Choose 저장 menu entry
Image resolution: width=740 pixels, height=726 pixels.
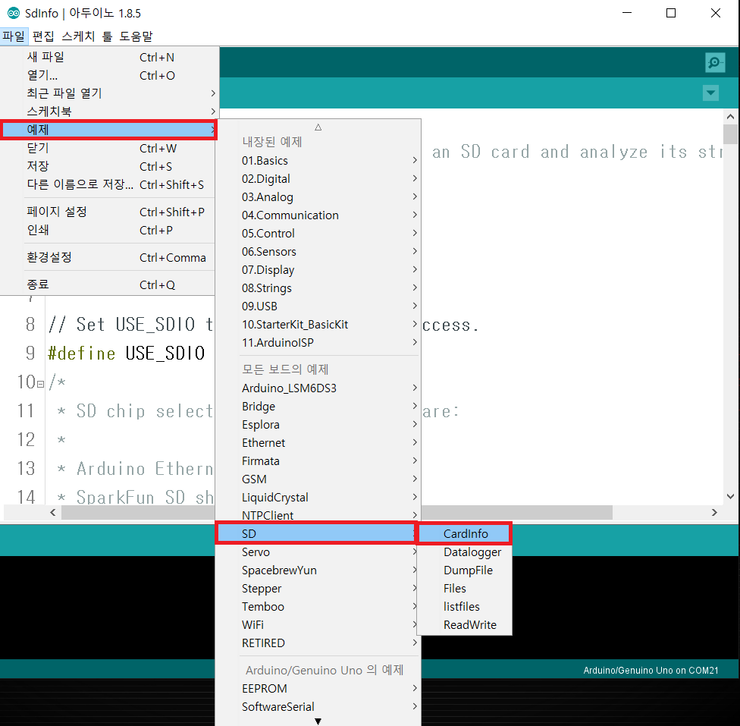pyautogui.click(x=109, y=166)
